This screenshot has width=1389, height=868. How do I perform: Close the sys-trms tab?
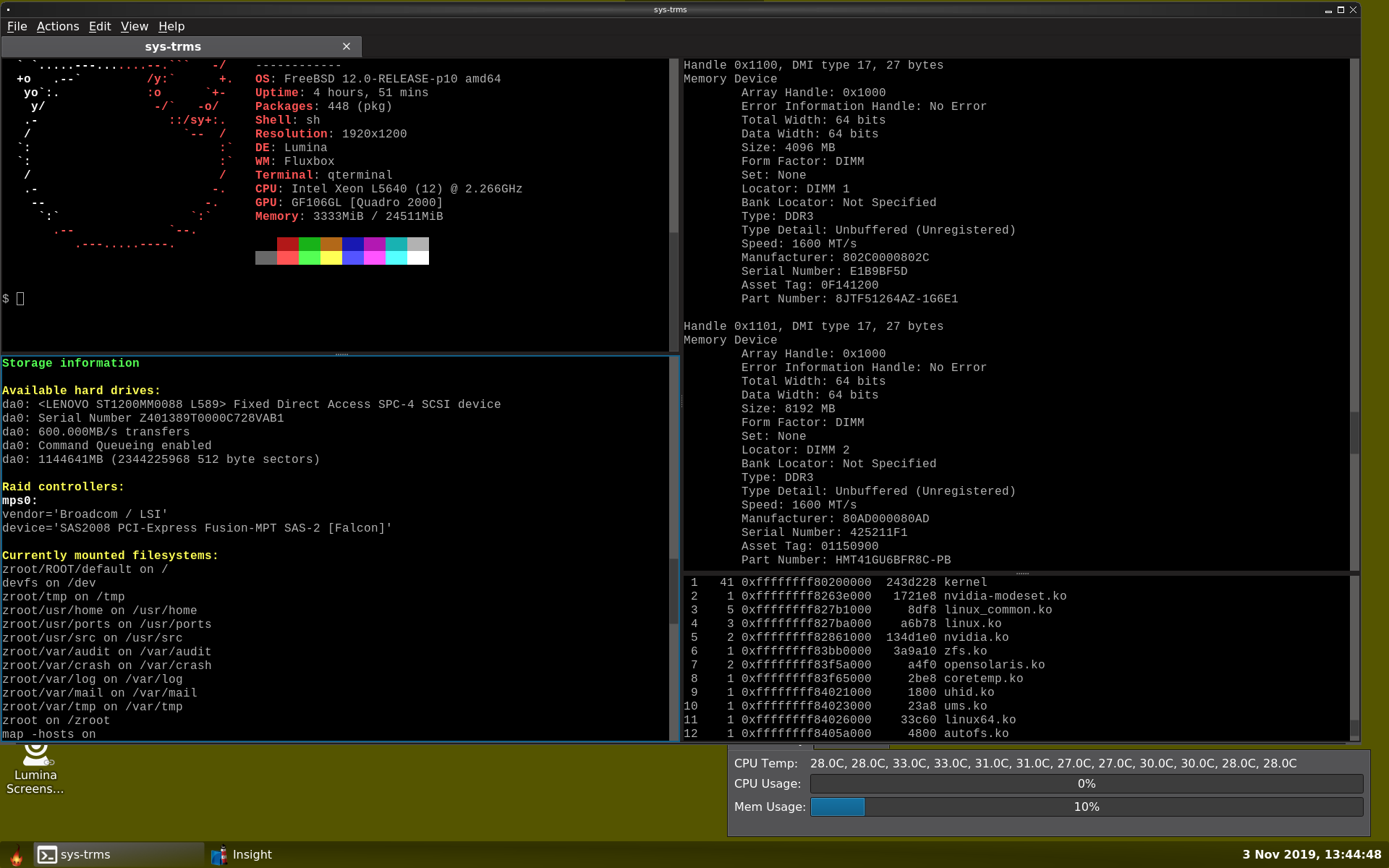[347, 46]
